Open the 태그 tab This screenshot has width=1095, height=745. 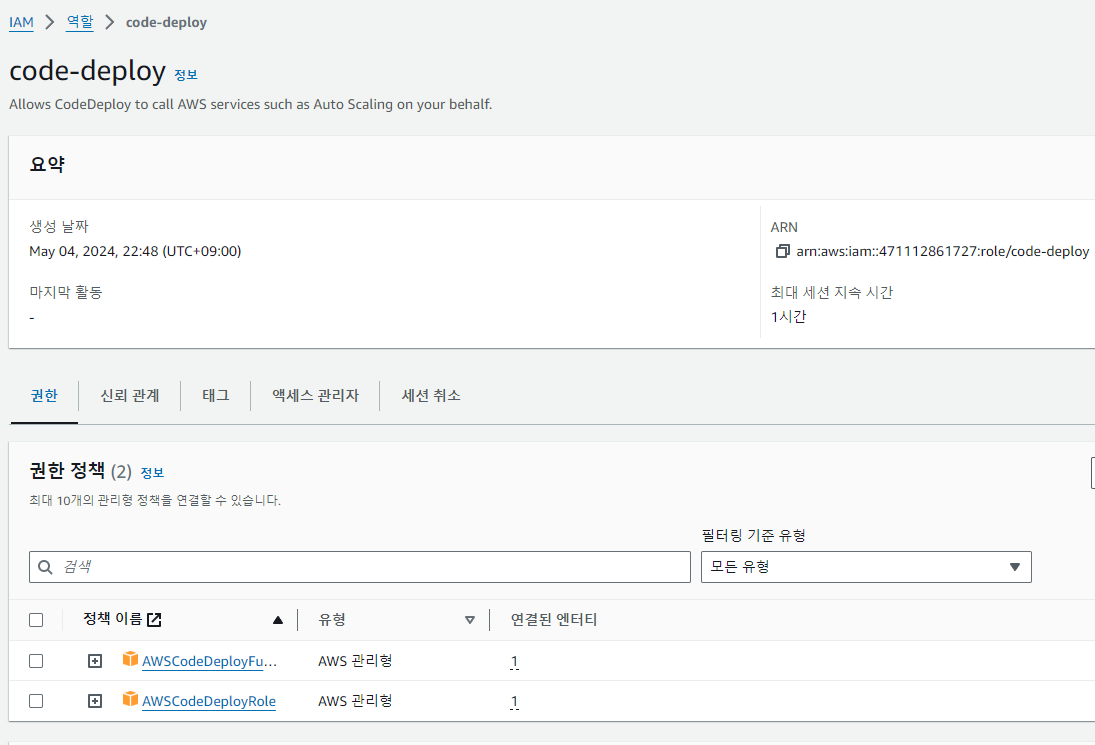216,396
